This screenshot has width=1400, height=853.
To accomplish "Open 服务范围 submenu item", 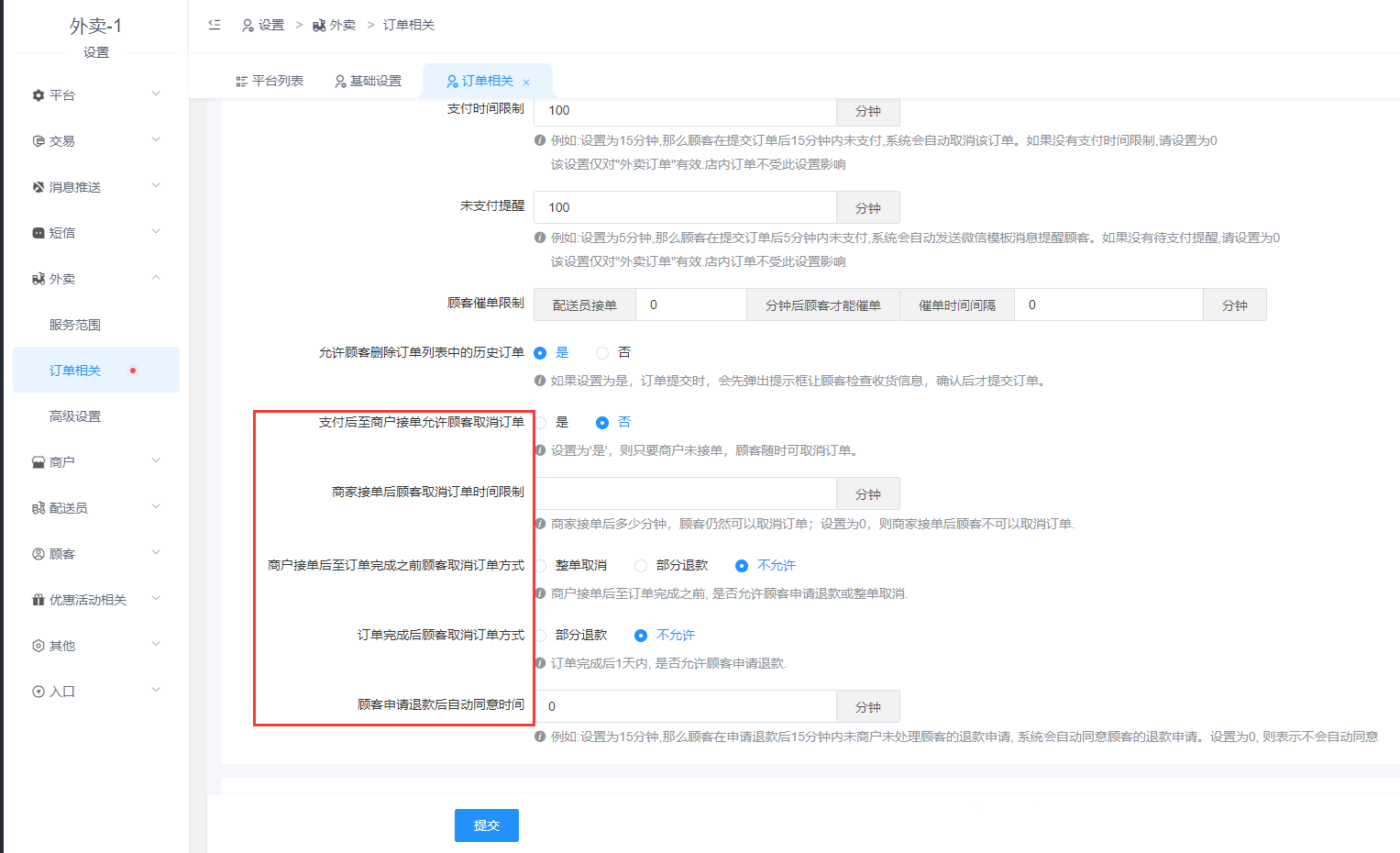I will click(96, 325).
